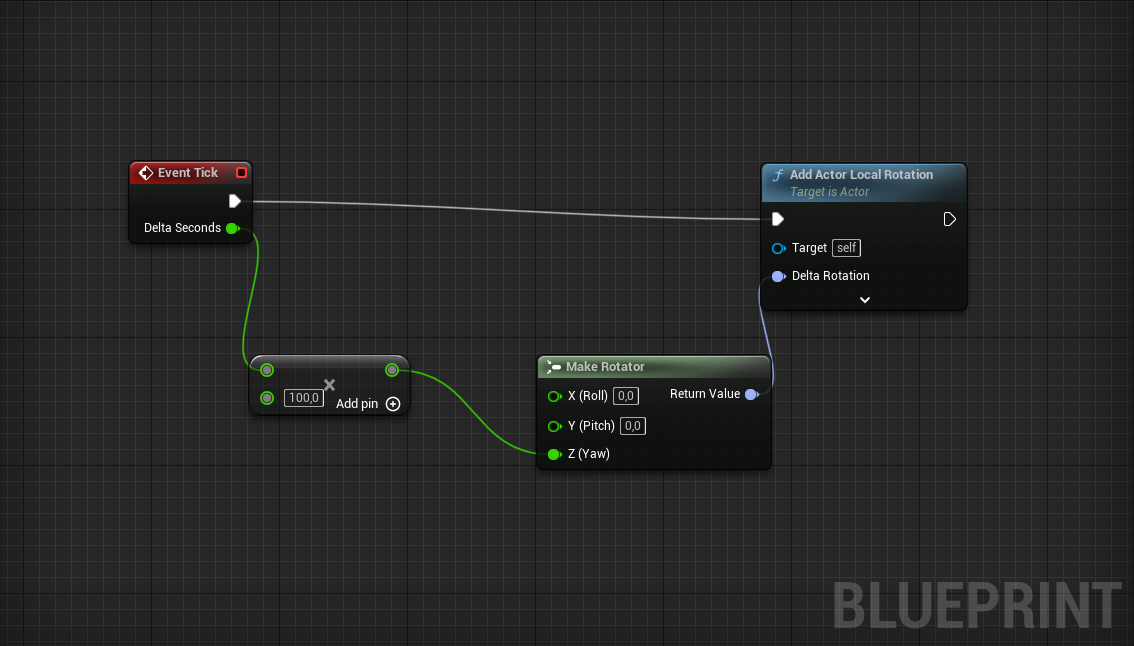This screenshot has height=646, width=1134.
Task: Click the red delegate pin on Event Tick
Action: 241,173
